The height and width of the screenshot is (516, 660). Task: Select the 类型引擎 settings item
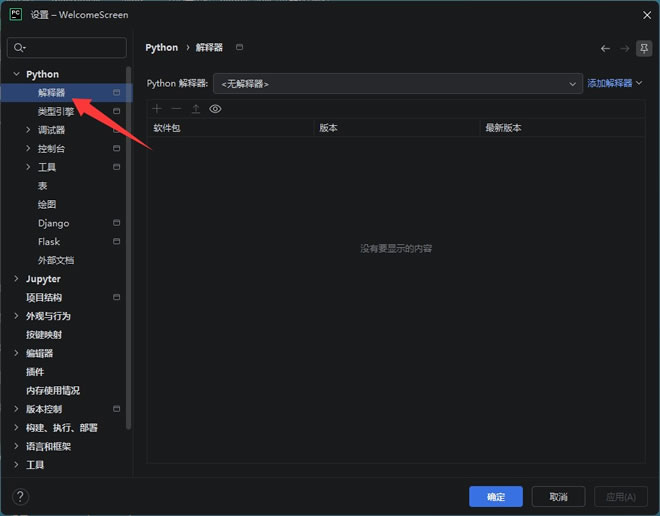click(x=56, y=112)
